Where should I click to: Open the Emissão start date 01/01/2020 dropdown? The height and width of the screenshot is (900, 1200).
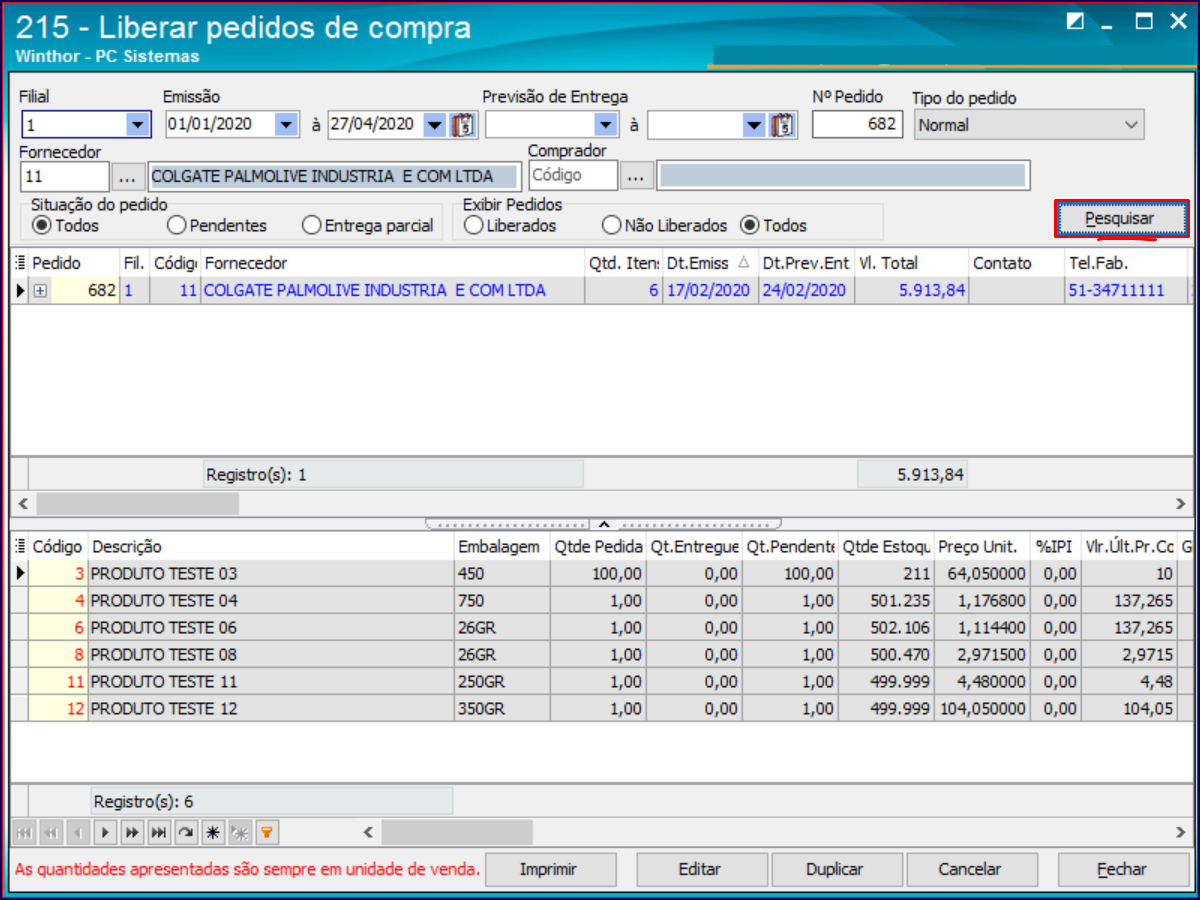[287, 125]
